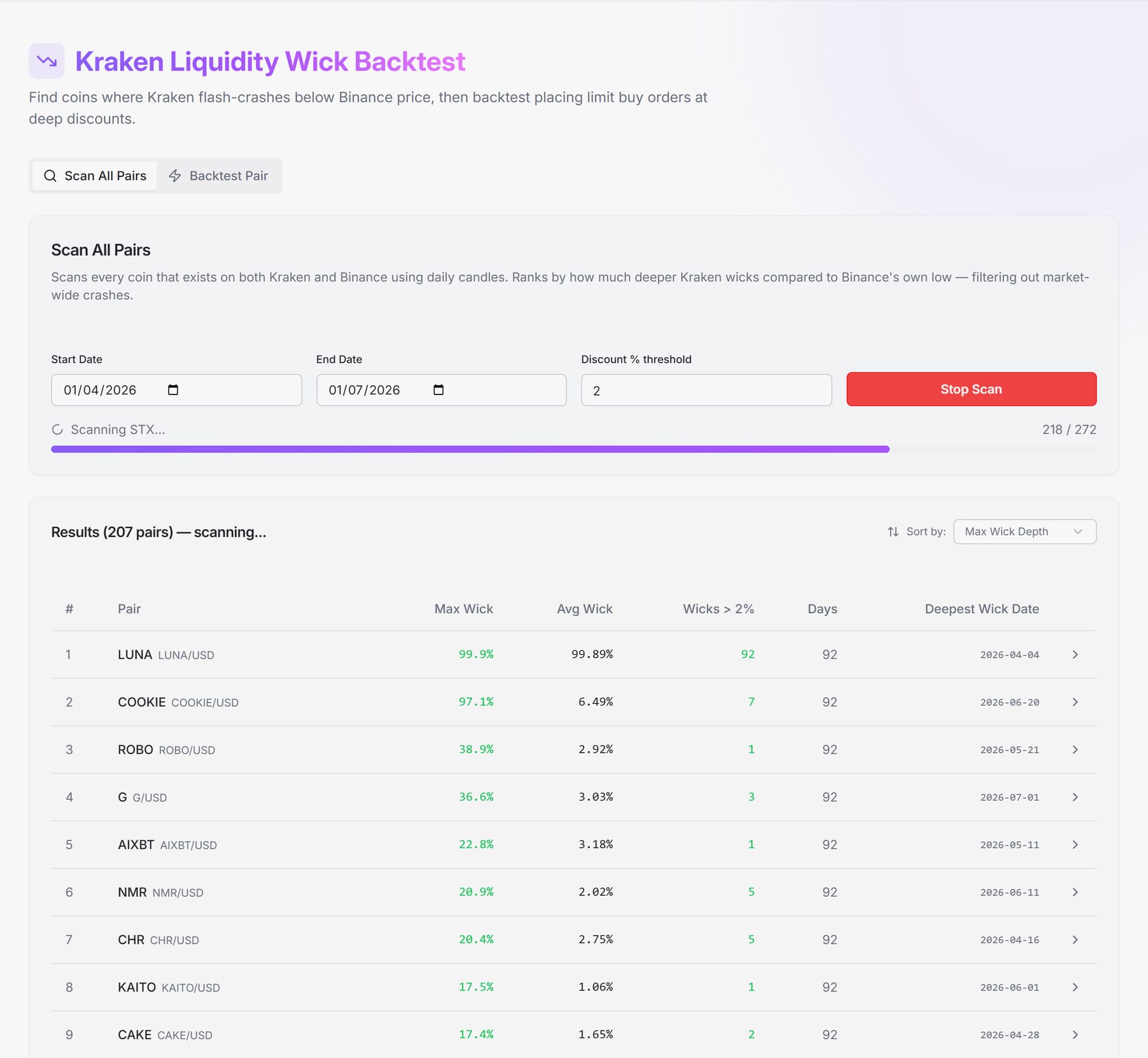Viewport: 1148px width, 1058px height.
Task: Click the 2026-06-20 deepest wick date
Action: coord(1010,702)
